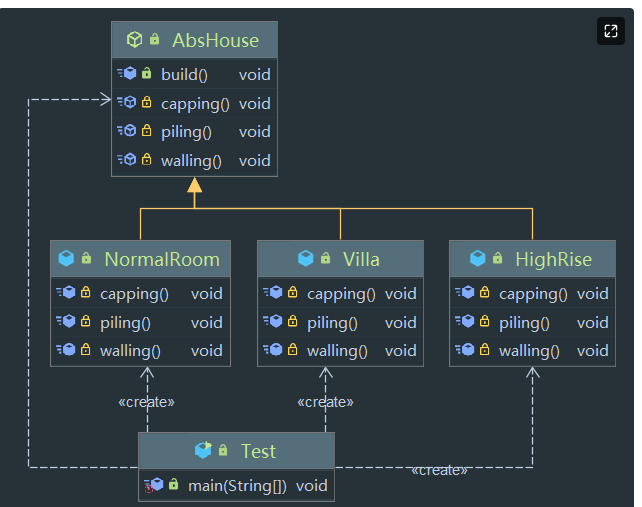Click the Villa class icon

pos(306,259)
